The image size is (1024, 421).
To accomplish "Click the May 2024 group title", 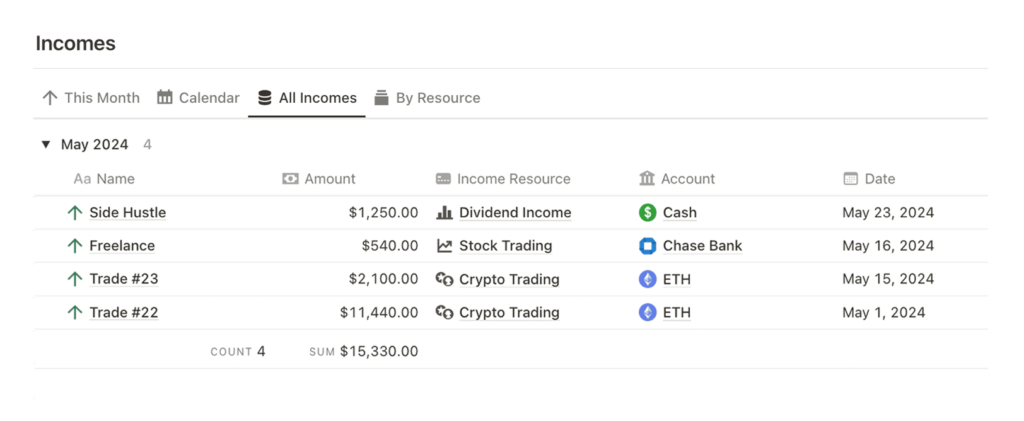I will [x=95, y=144].
